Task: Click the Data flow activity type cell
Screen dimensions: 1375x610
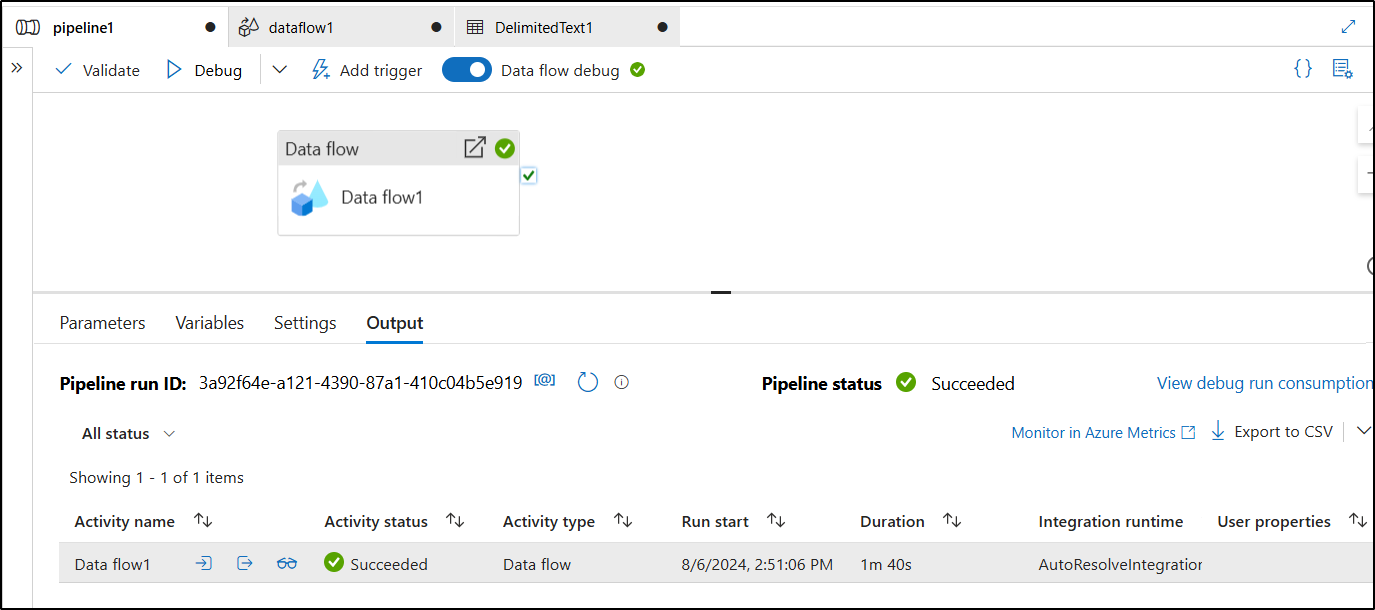Action: (x=537, y=564)
